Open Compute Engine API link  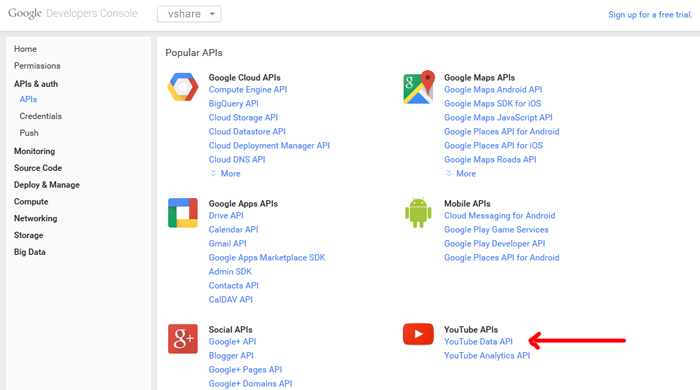[x=248, y=90]
